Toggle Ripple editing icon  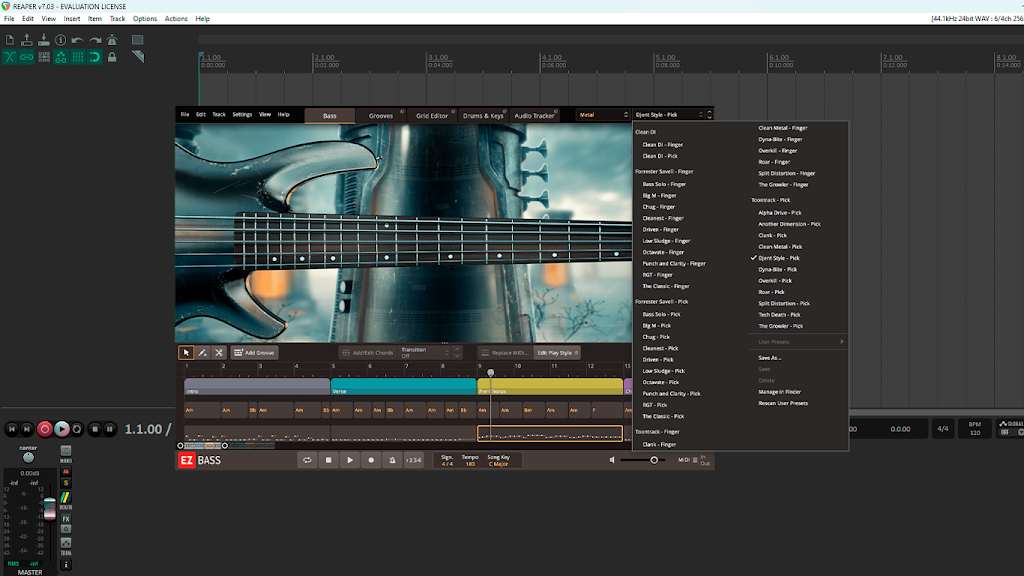pos(44,57)
